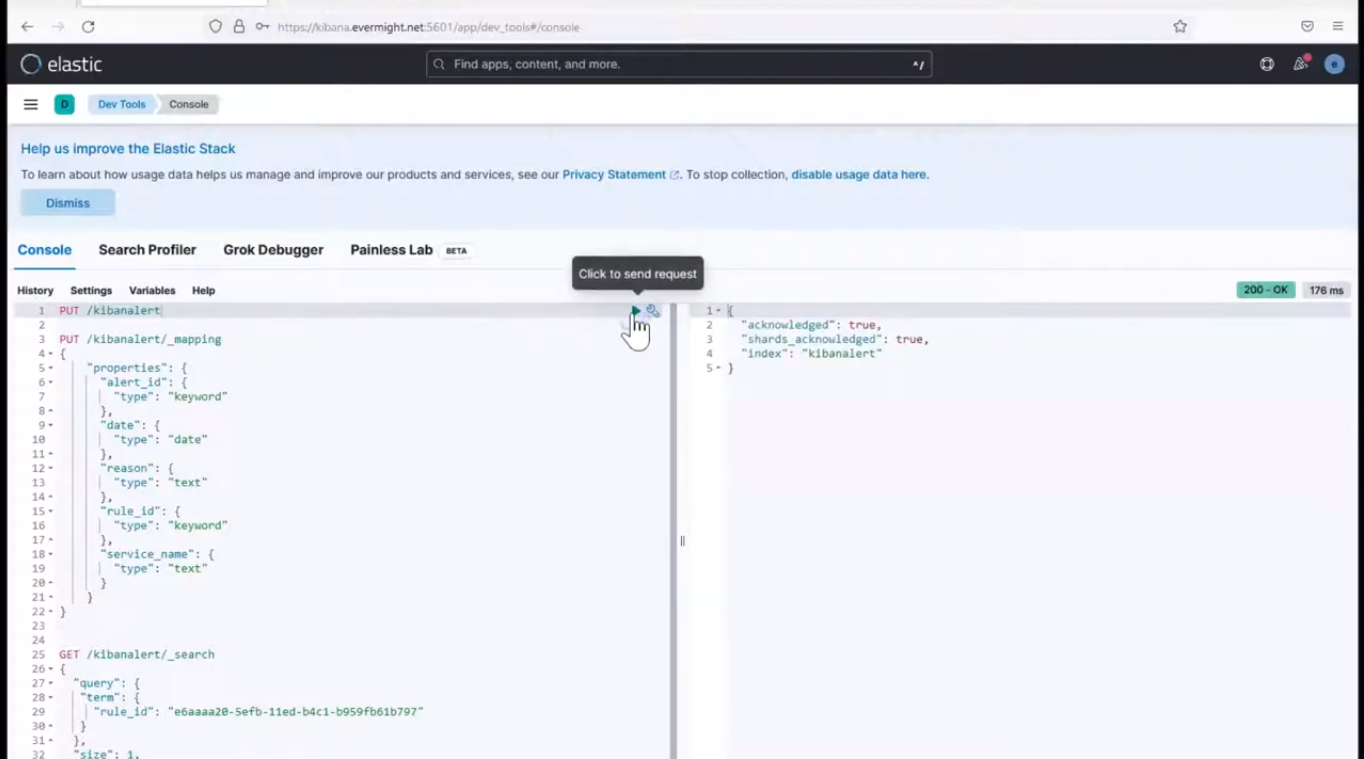Viewport: 1364px width, 759px height.
Task: Click the Console breadcrumb
Action: tap(188, 104)
